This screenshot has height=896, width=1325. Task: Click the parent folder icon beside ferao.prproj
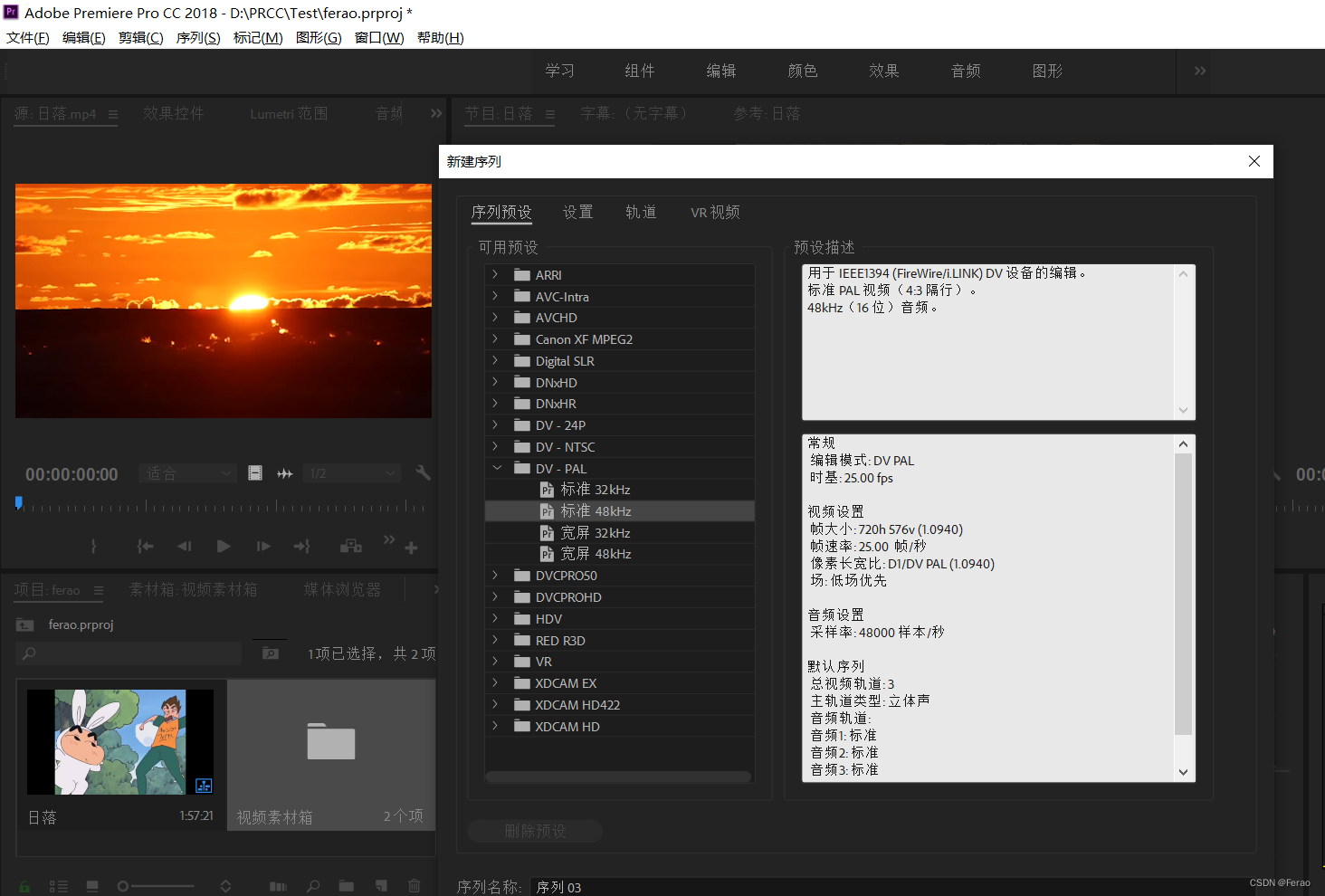(25, 624)
